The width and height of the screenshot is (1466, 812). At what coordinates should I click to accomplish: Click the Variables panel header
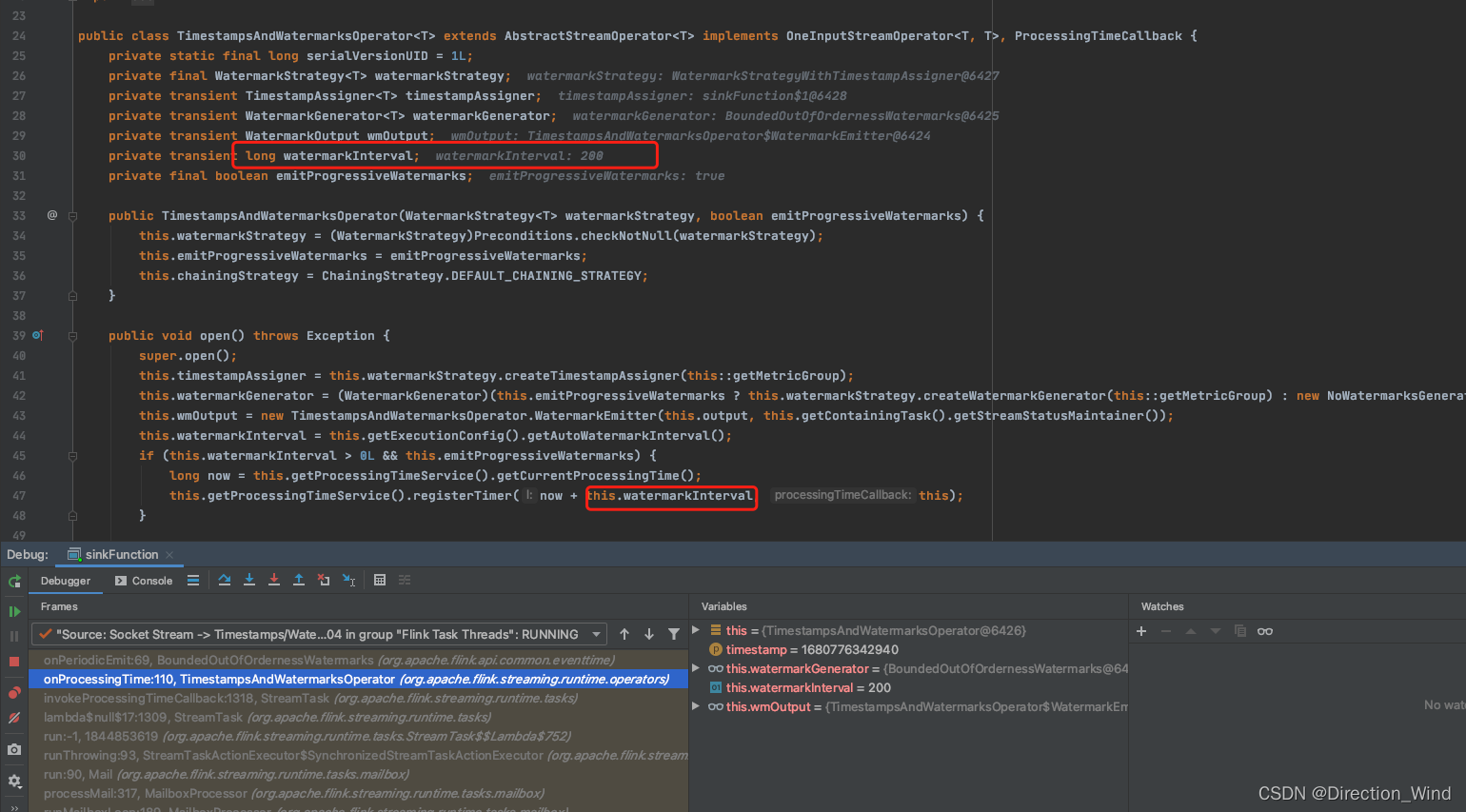(x=724, y=606)
